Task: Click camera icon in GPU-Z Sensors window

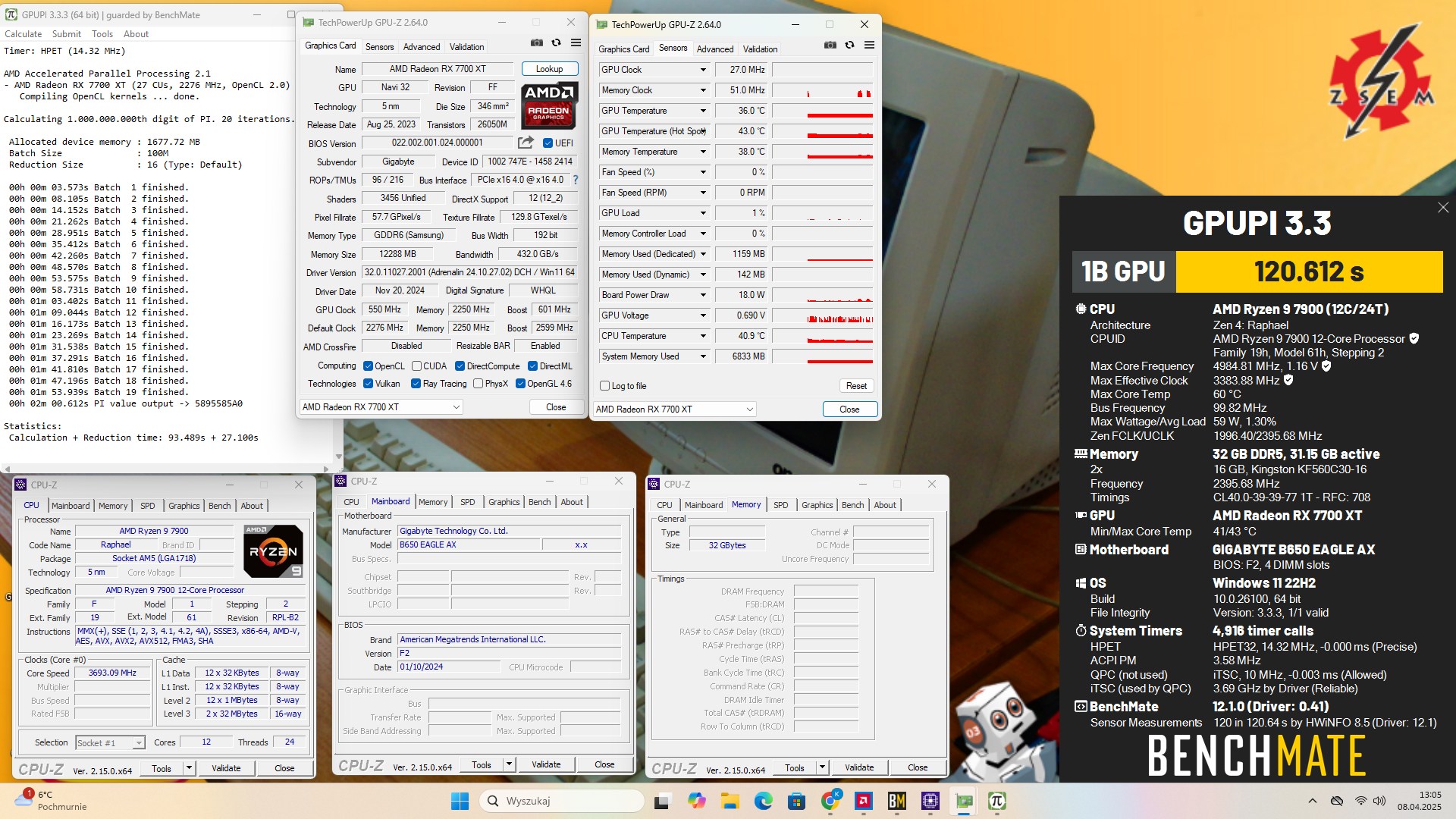Action: [x=830, y=45]
